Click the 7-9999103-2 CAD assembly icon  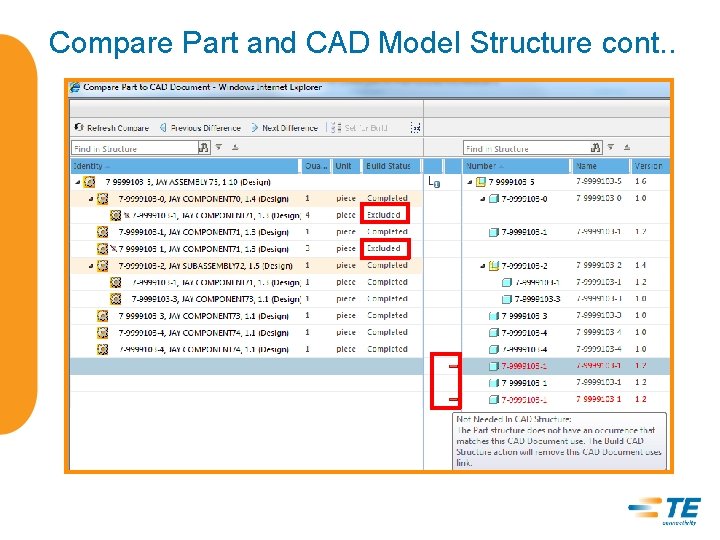click(x=494, y=265)
